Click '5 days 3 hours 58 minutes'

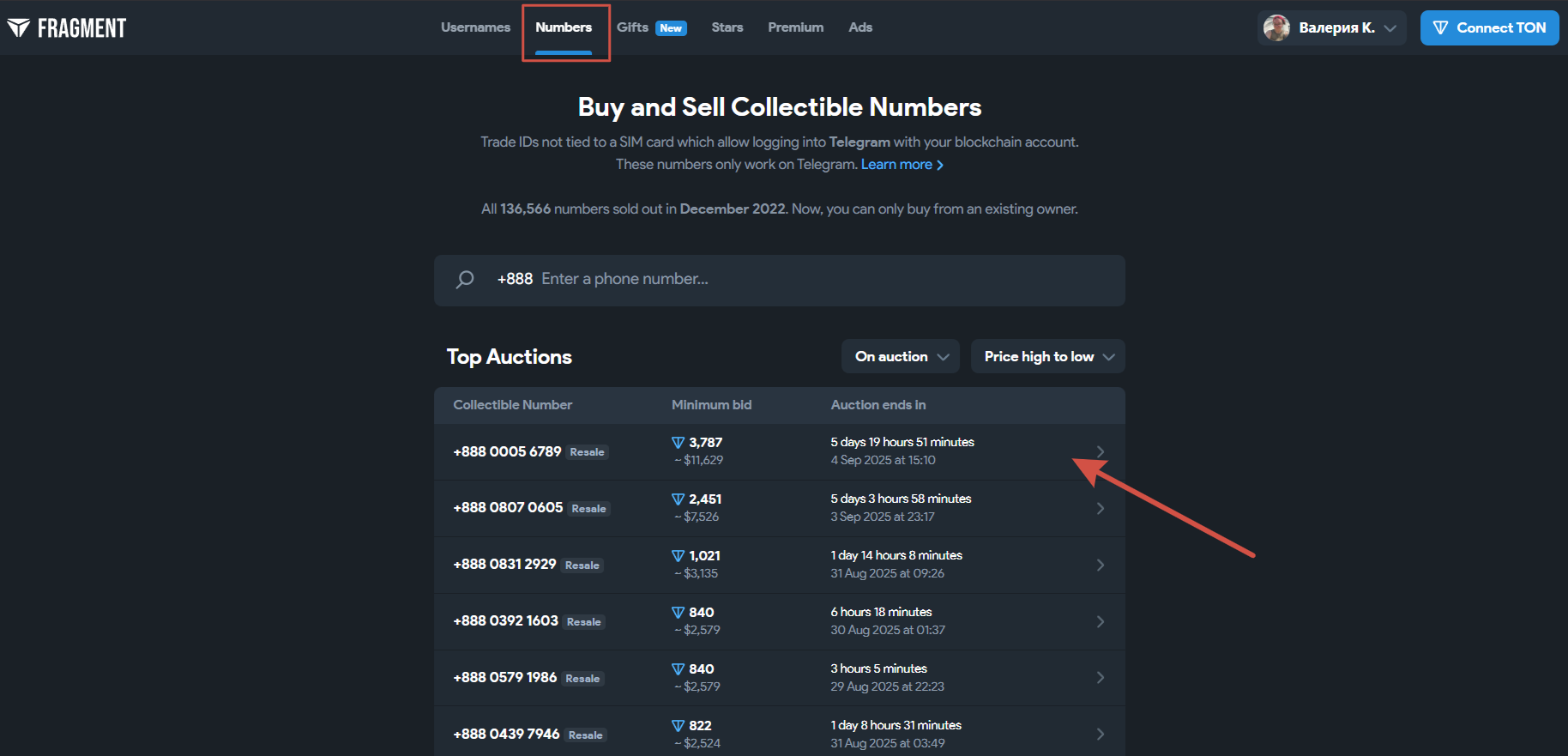[x=901, y=499]
